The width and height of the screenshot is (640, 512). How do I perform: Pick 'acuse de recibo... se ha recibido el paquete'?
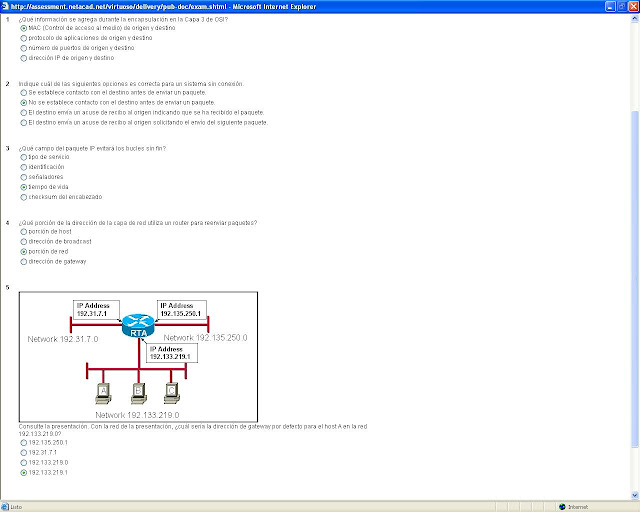[x=24, y=113]
